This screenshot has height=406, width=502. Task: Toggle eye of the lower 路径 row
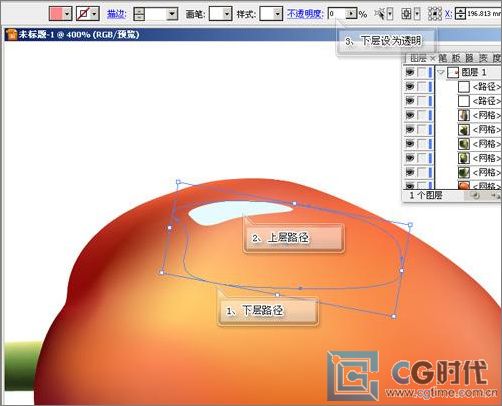point(410,101)
